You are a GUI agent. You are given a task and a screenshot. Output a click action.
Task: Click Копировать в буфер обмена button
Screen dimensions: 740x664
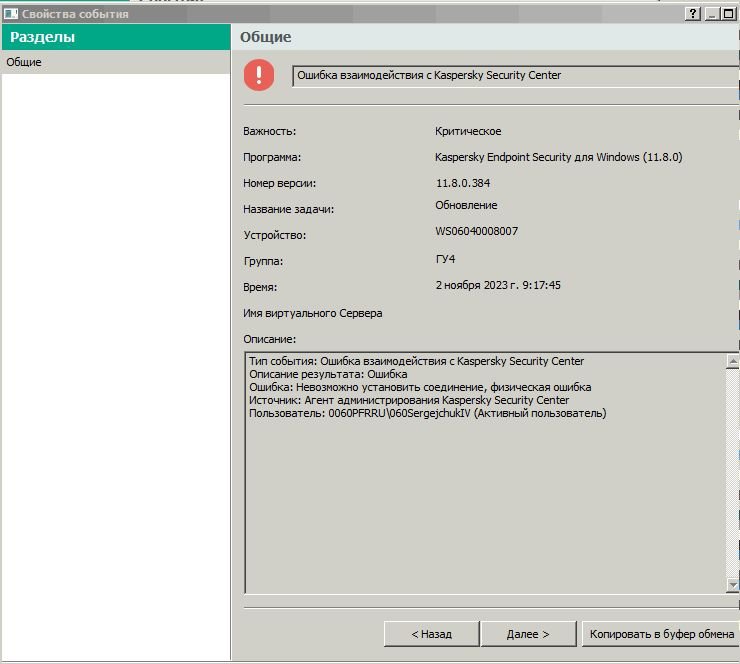661,634
